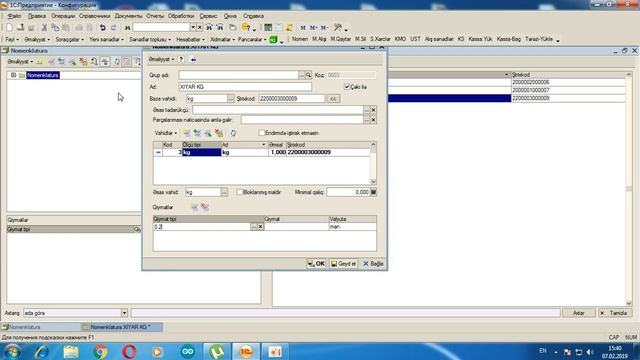
Task: Click the Kassa-Bag shortcut in toolbar
Action: tap(509, 39)
